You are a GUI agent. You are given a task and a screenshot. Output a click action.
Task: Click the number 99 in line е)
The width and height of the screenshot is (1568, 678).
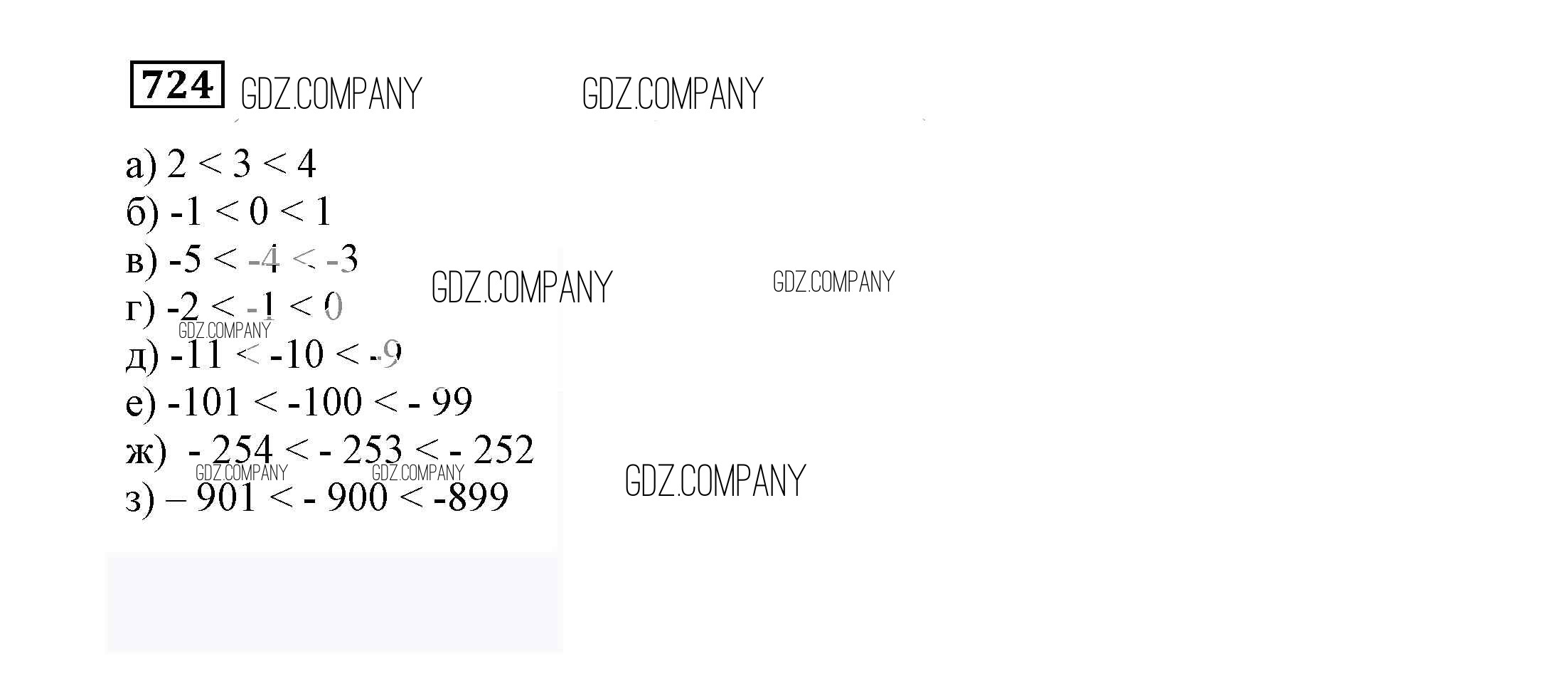coord(452,402)
